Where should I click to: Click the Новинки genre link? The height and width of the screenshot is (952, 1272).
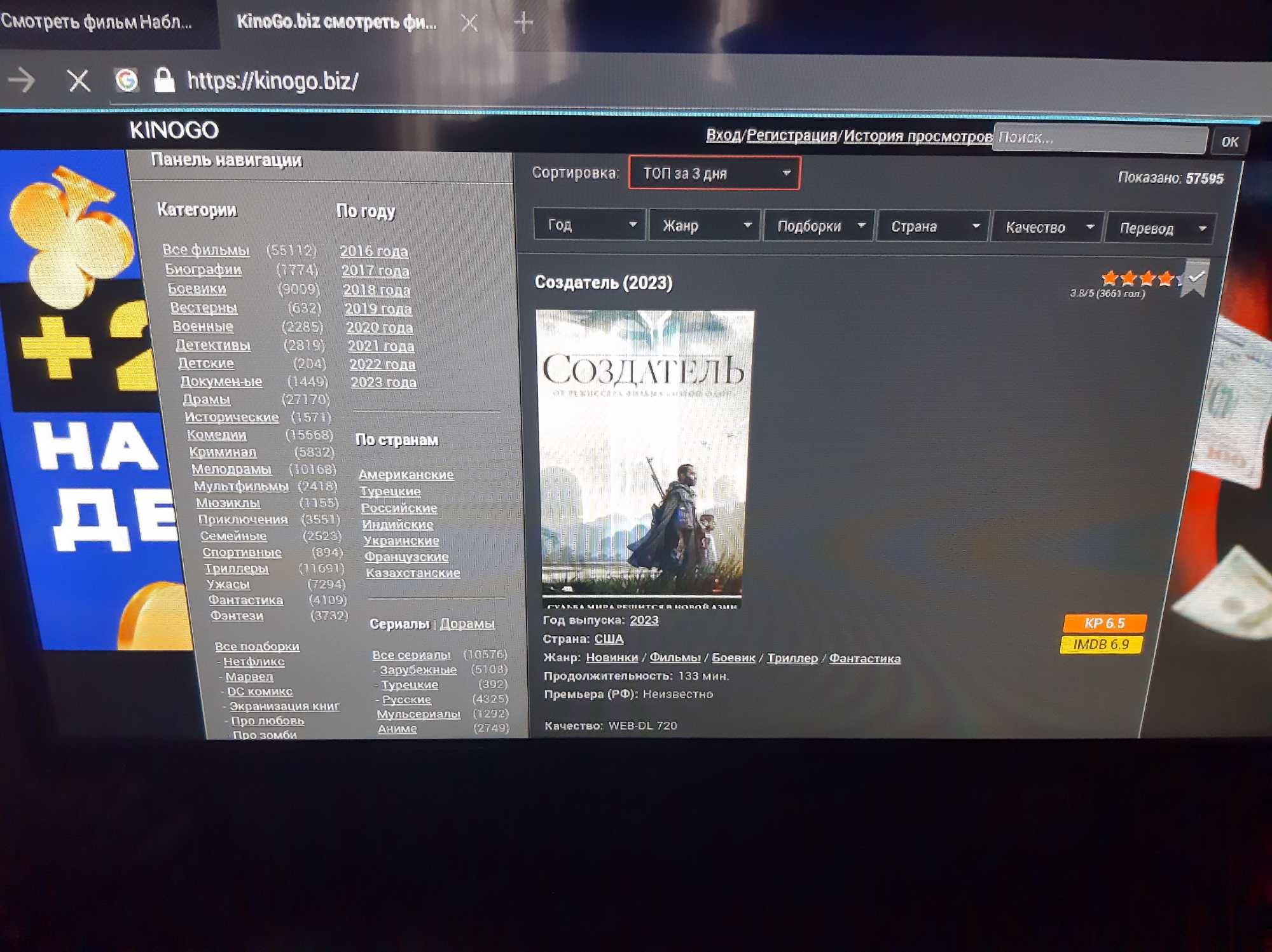pos(612,658)
